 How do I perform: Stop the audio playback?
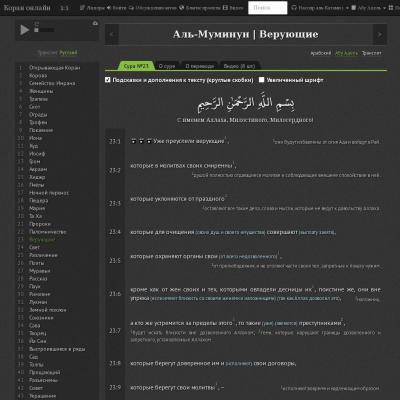pyautogui.click(x=36, y=30)
